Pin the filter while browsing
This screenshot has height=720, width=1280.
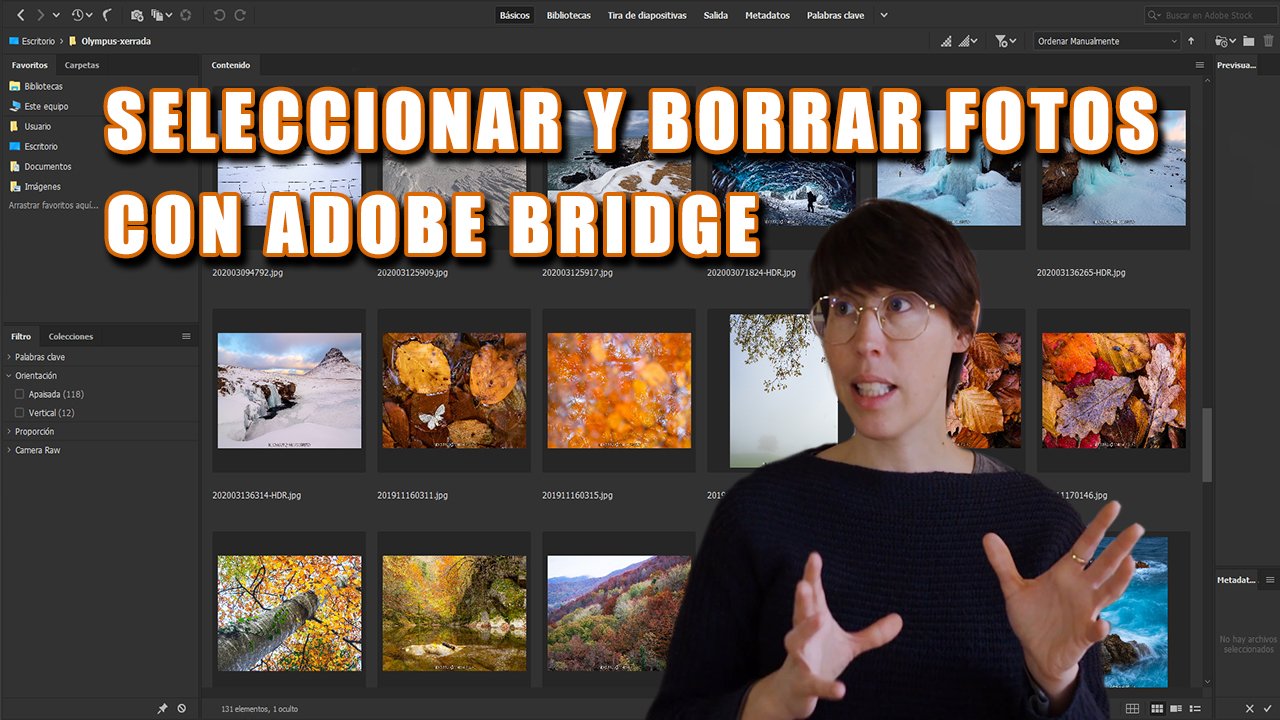pos(163,708)
